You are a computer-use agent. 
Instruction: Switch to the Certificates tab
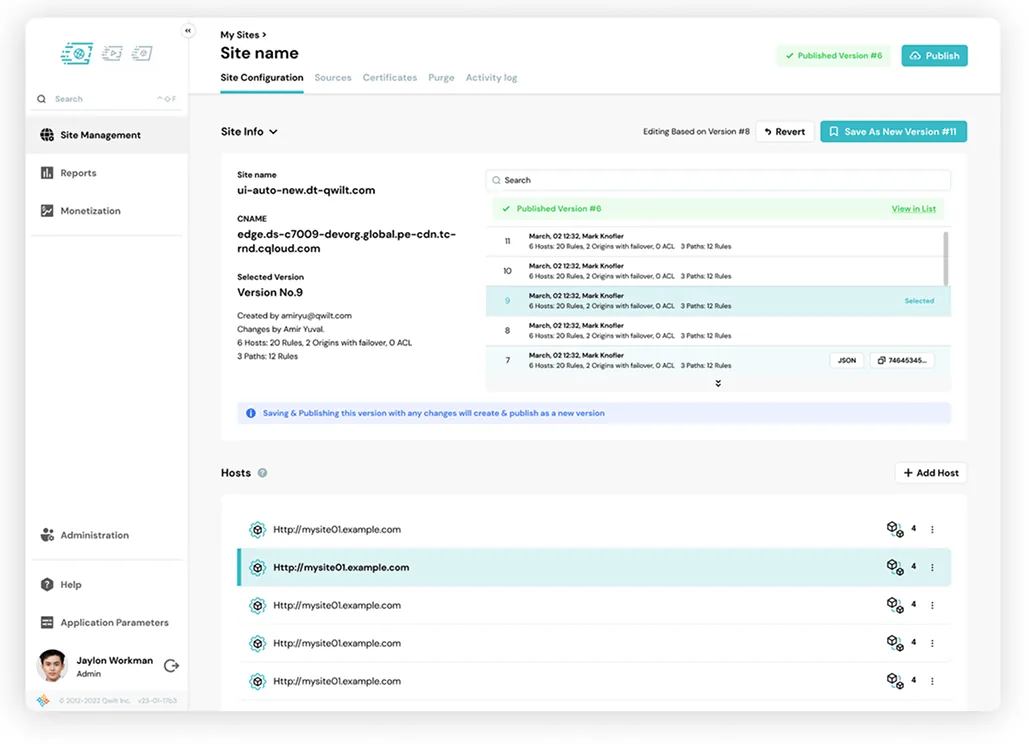(390, 77)
